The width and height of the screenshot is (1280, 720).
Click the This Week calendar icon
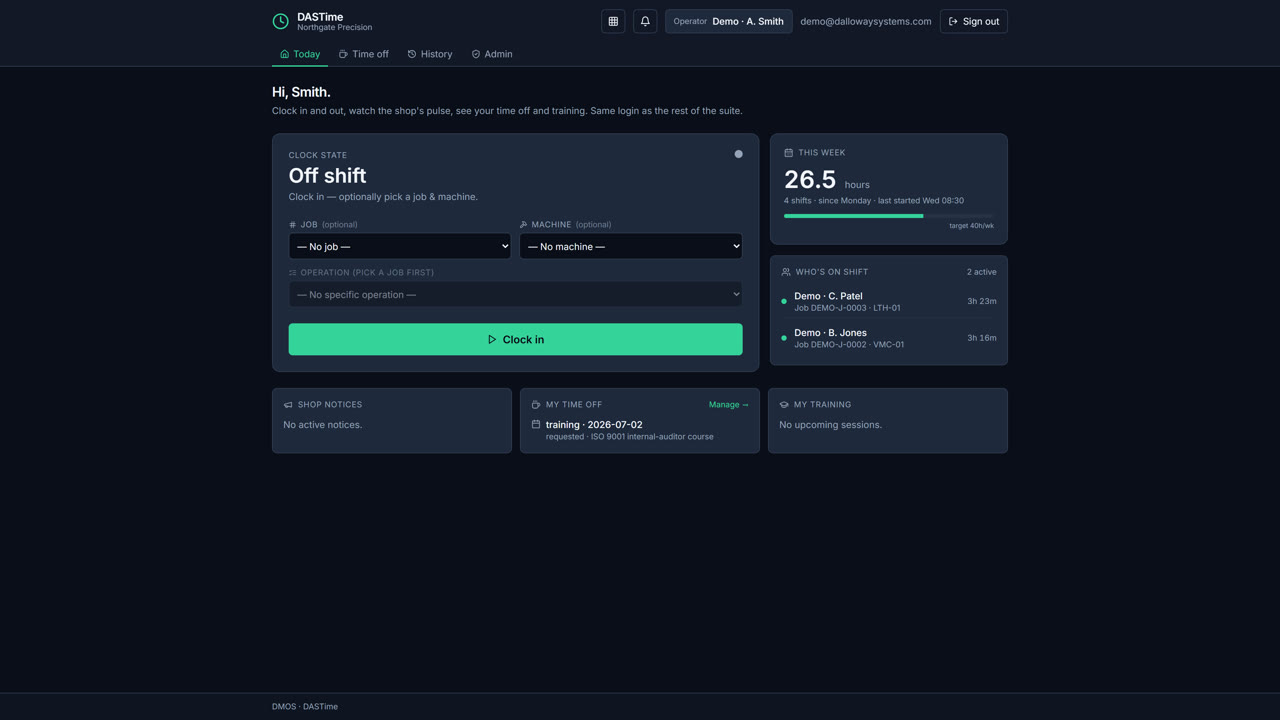point(788,153)
